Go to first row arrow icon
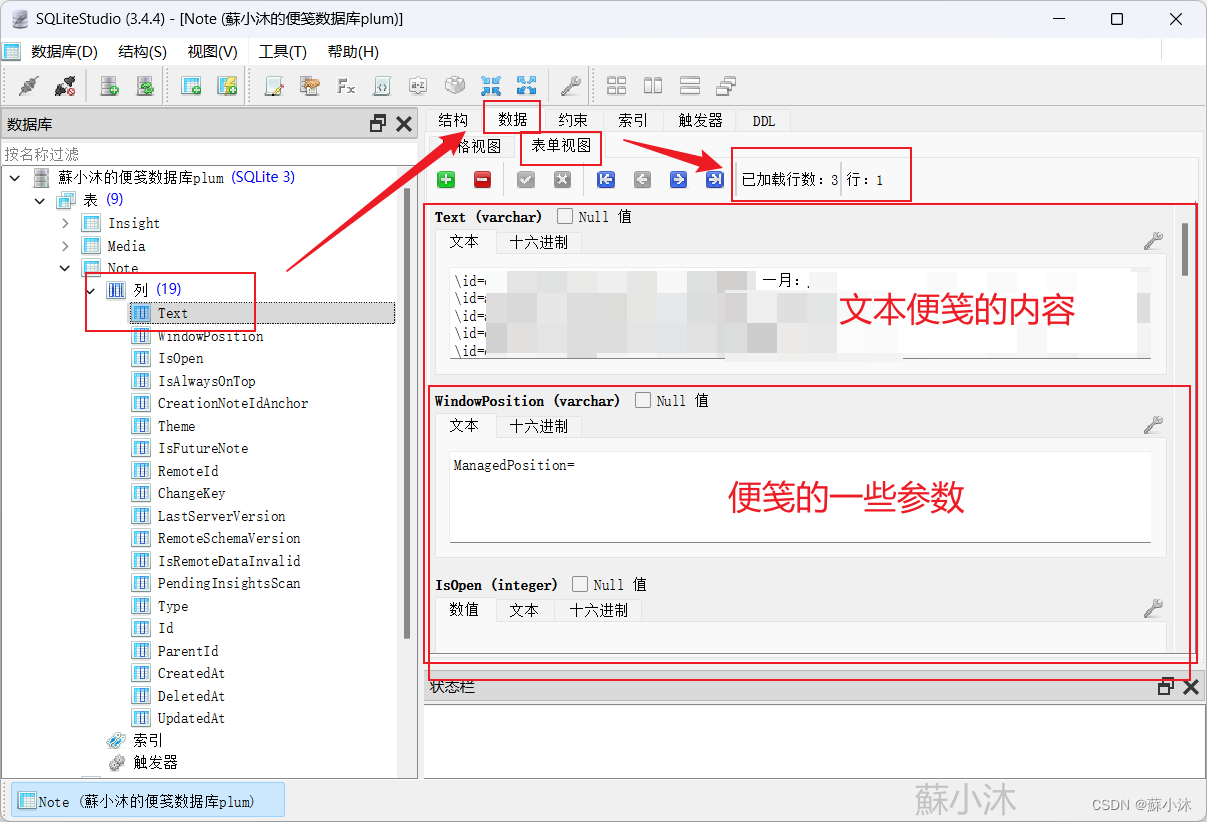The height and width of the screenshot is (822, 1207). point(606,180)
